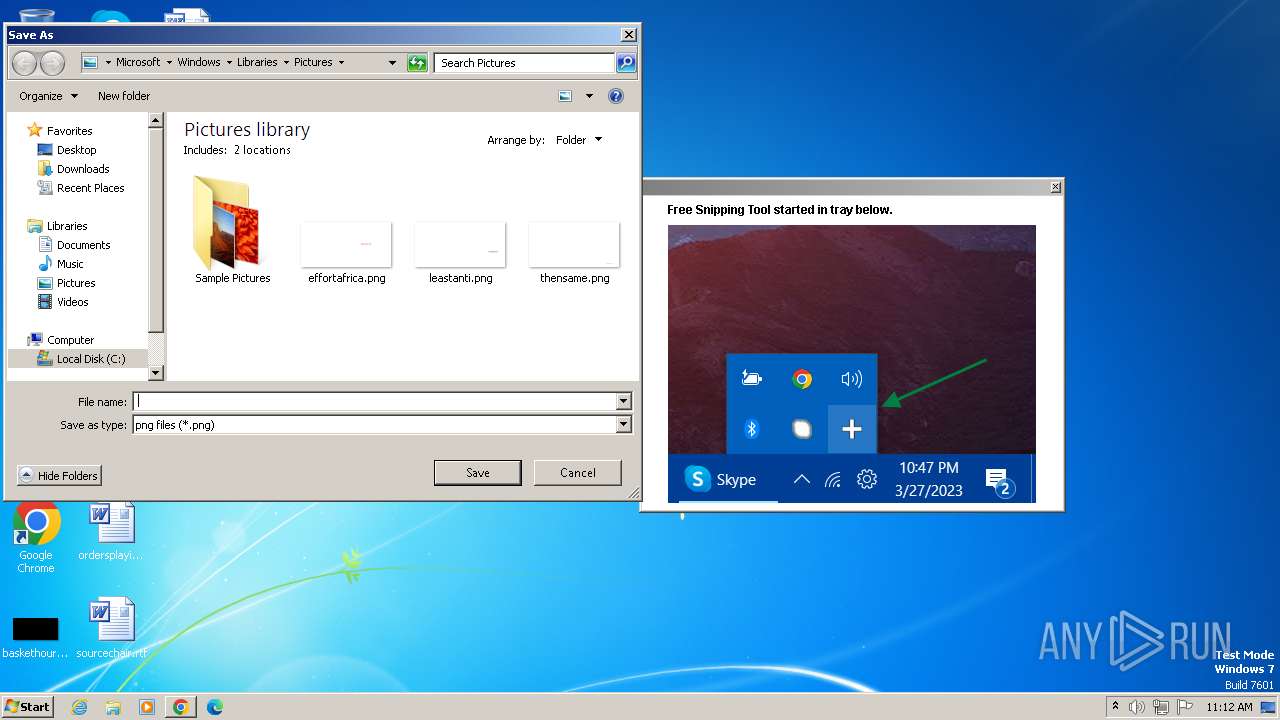The height and width of the screenshot is (720, 1280).
Task: Click Libraries in the address breadcrumb
Action: tap(257, 62)
